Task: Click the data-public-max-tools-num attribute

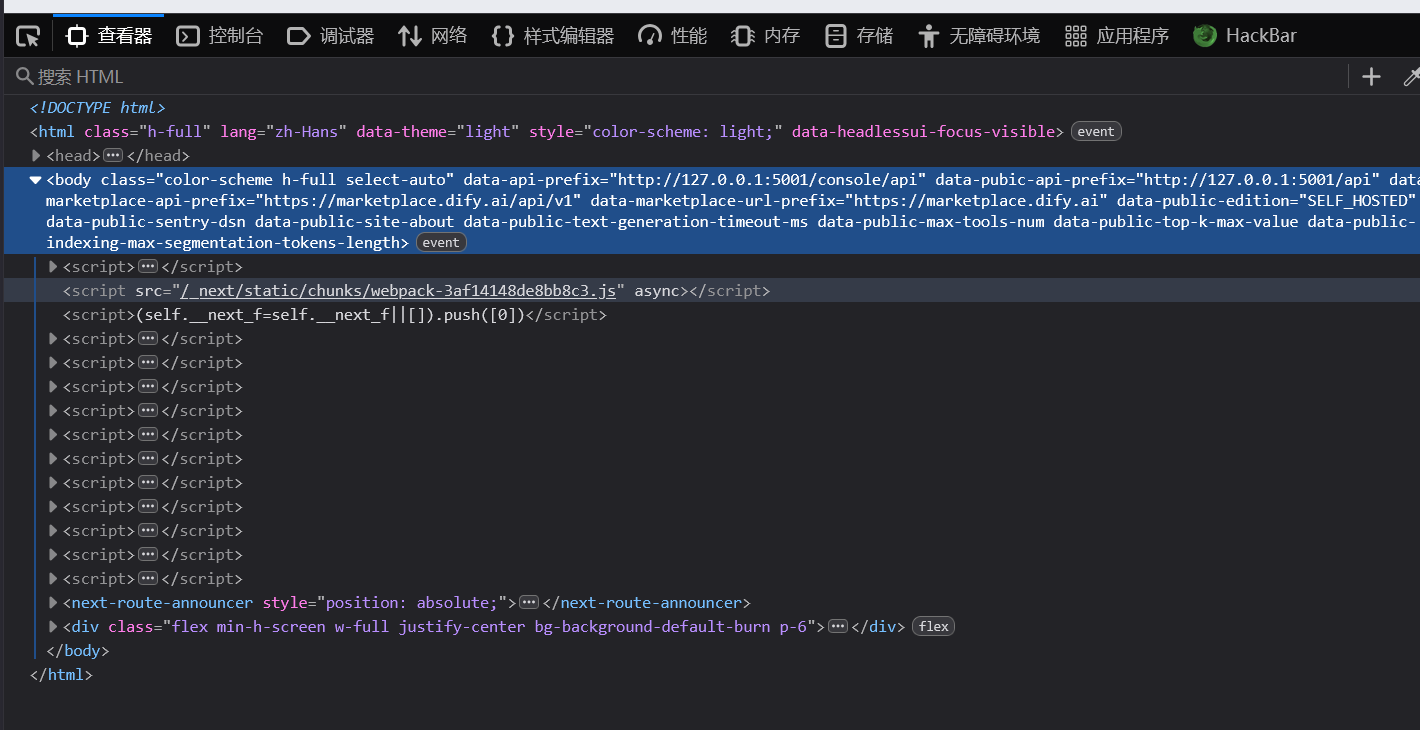Action: (931, 222)
